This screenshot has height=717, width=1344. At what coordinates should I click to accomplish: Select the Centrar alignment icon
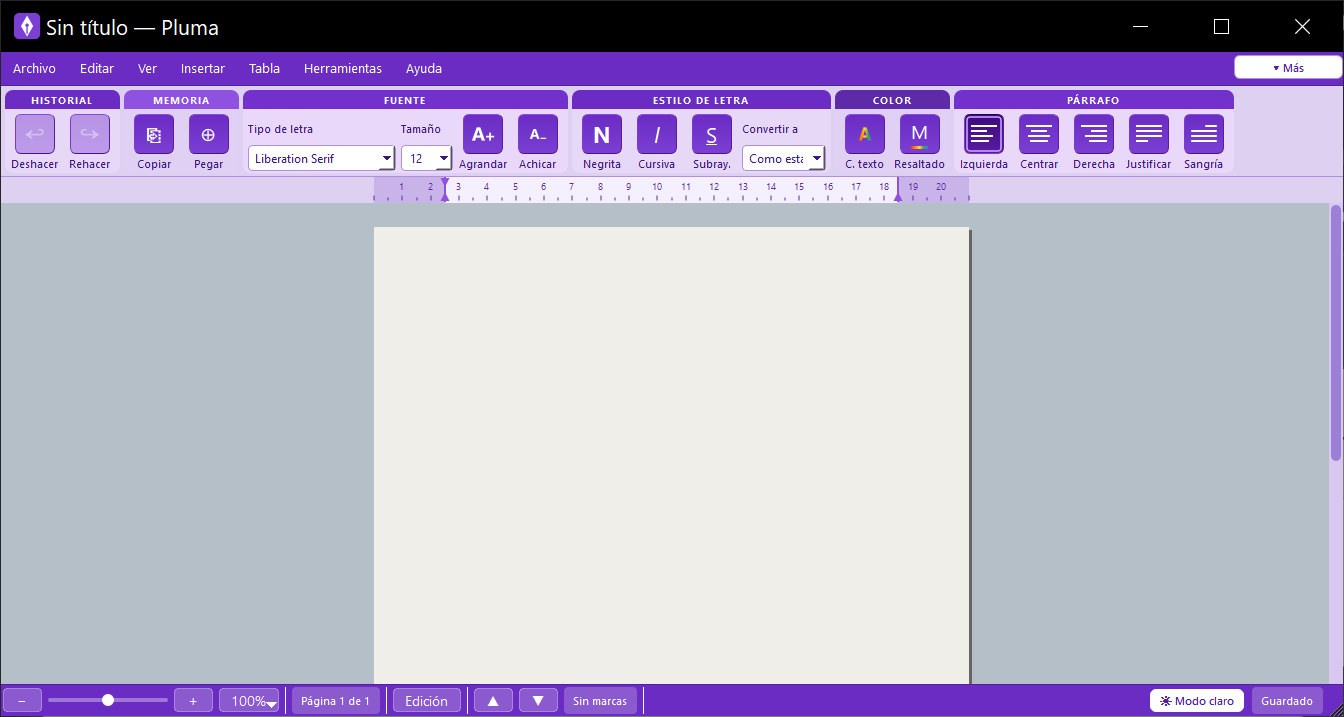[x=1039, y=134]
